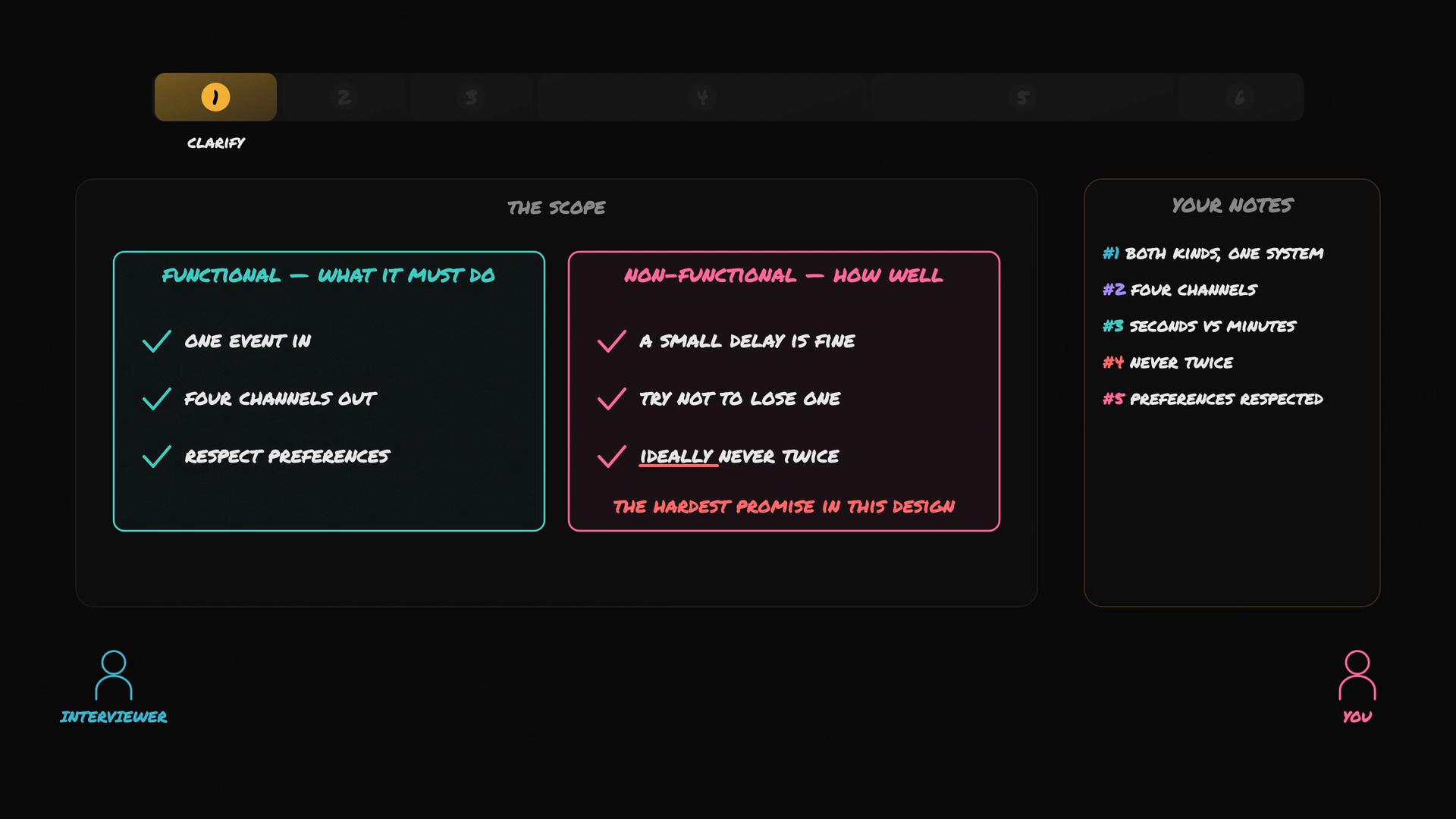This screenshot has height=819, width=1456.
Task: Click the Functional — What It Must Do heading
Action: click(x=328, y=275)
